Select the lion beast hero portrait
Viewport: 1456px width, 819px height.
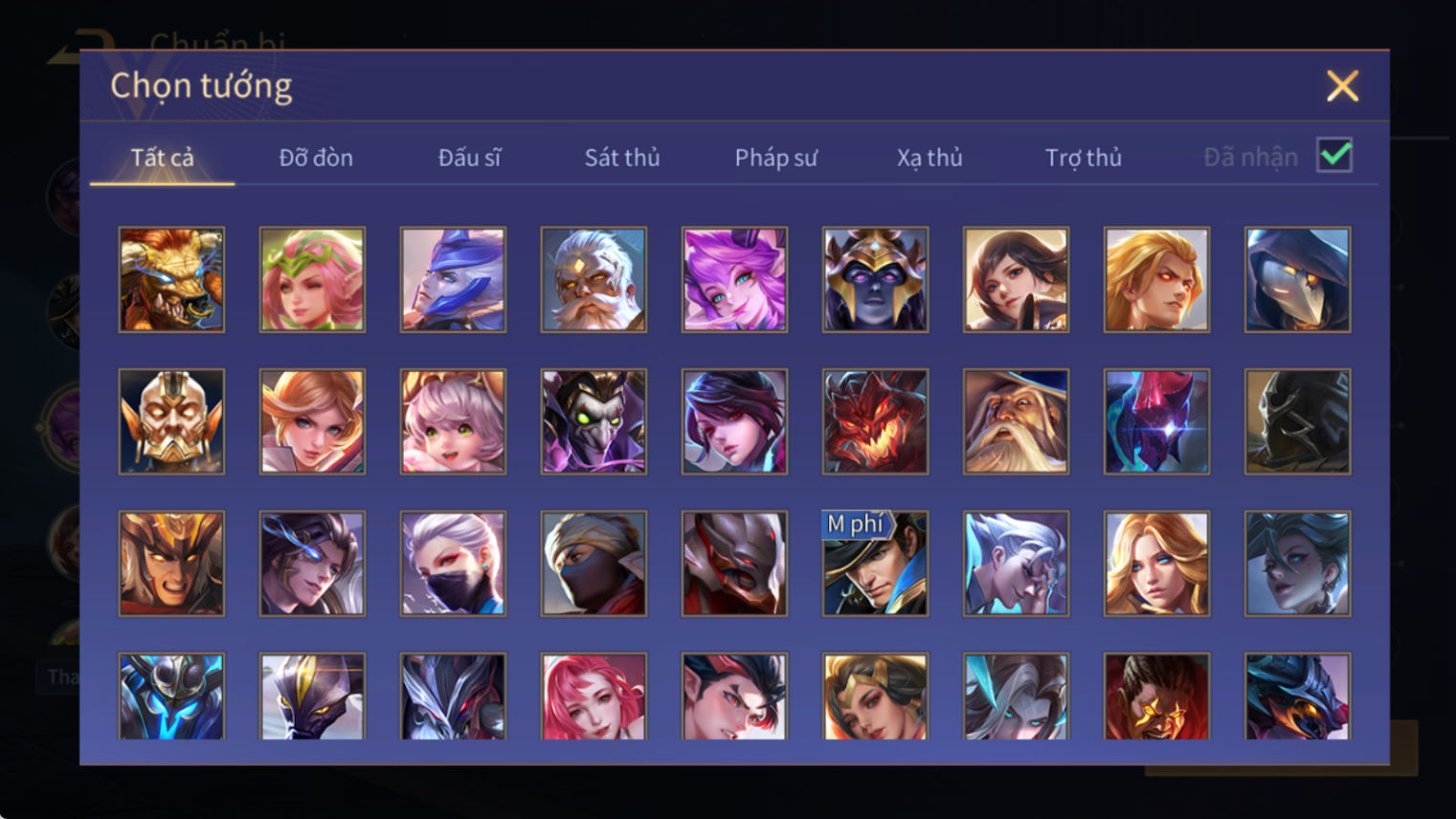pyautogui.click(x=171, y=279)
